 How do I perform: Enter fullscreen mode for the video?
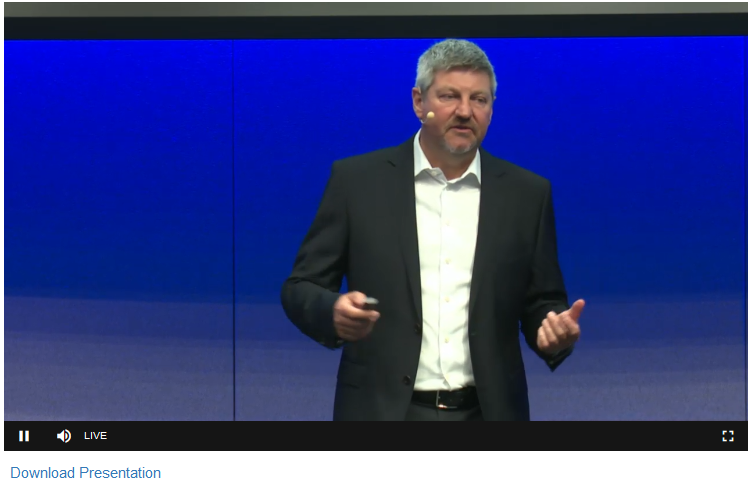point(728,436)
